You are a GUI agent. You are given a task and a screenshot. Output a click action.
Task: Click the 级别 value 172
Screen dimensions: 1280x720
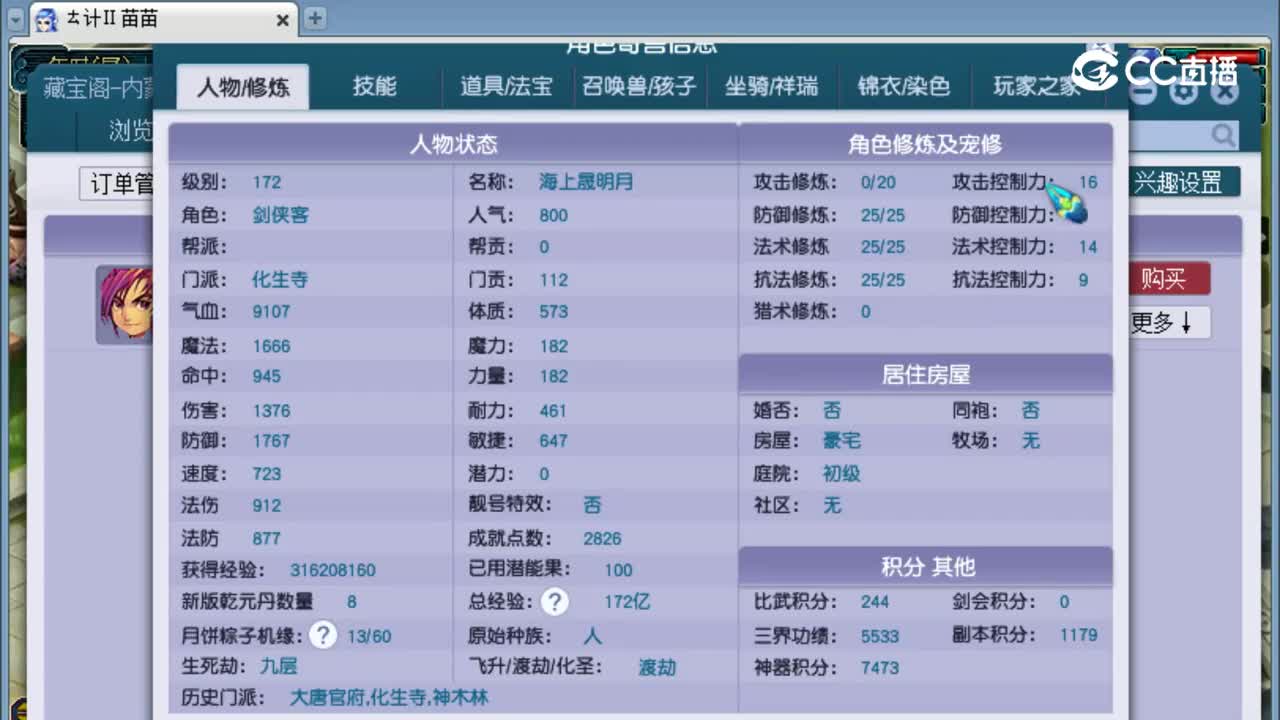click(267, 182)
